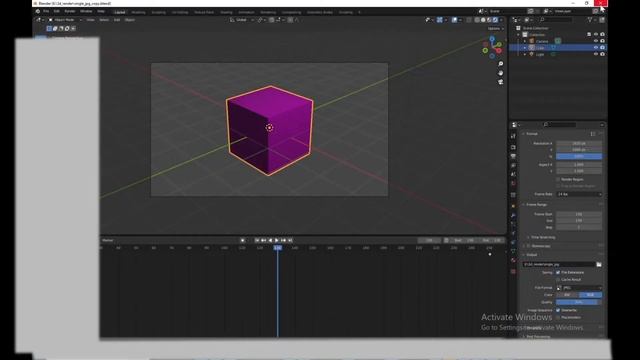The image size is (640, 360).
Task: Click the Format presets icon
Action: tap(593, 134)
